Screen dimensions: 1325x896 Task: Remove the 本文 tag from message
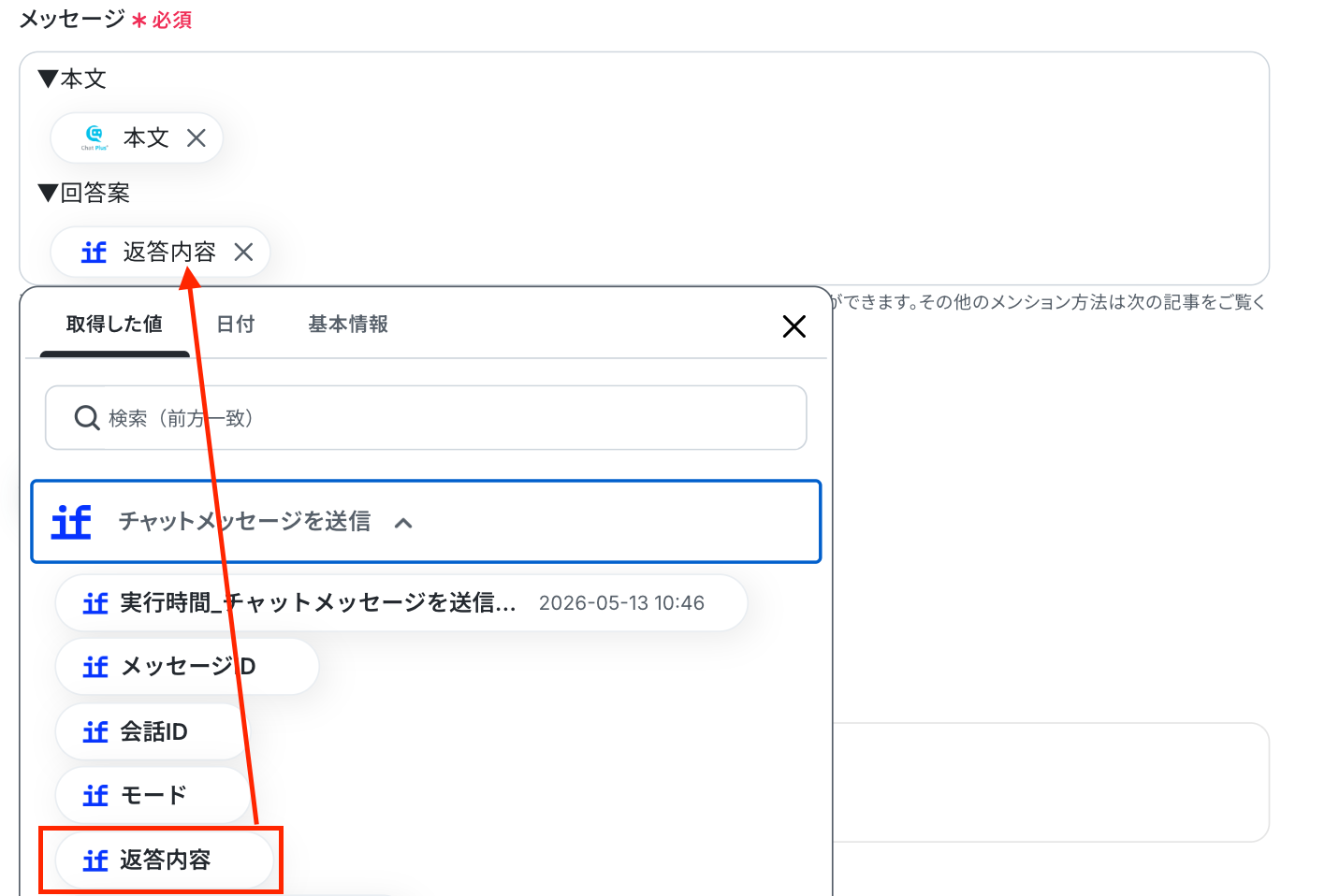197,138
